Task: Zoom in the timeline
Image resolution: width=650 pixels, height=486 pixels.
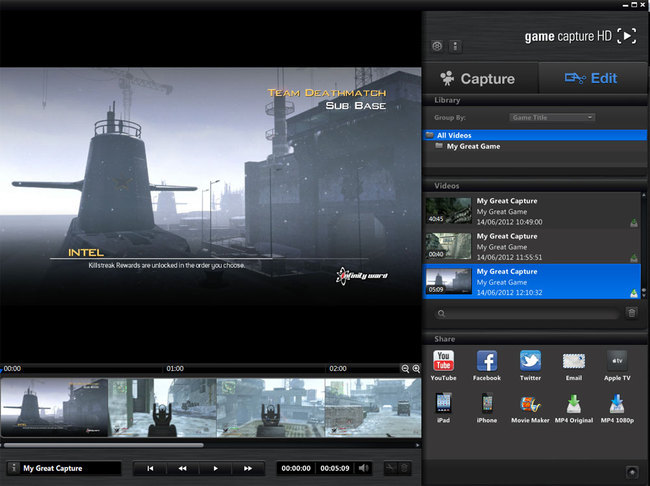Action: 416,369
